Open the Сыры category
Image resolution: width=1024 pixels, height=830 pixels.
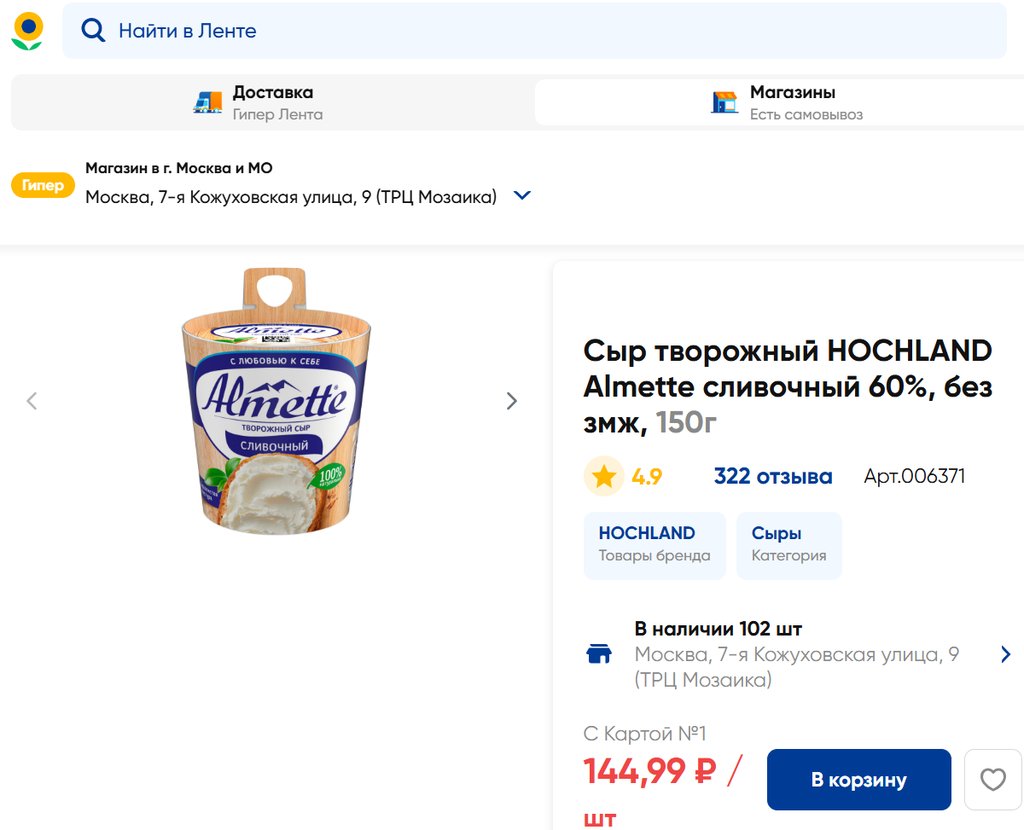pos(789,545)
